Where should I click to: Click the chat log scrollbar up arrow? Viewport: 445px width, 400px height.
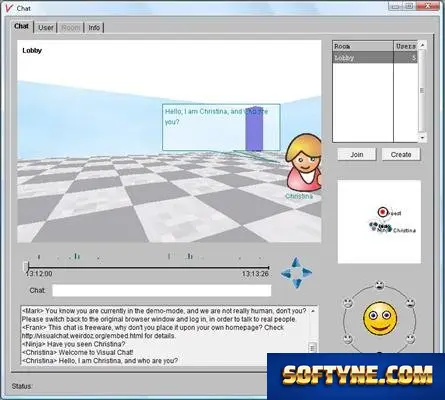coord(313,311)
